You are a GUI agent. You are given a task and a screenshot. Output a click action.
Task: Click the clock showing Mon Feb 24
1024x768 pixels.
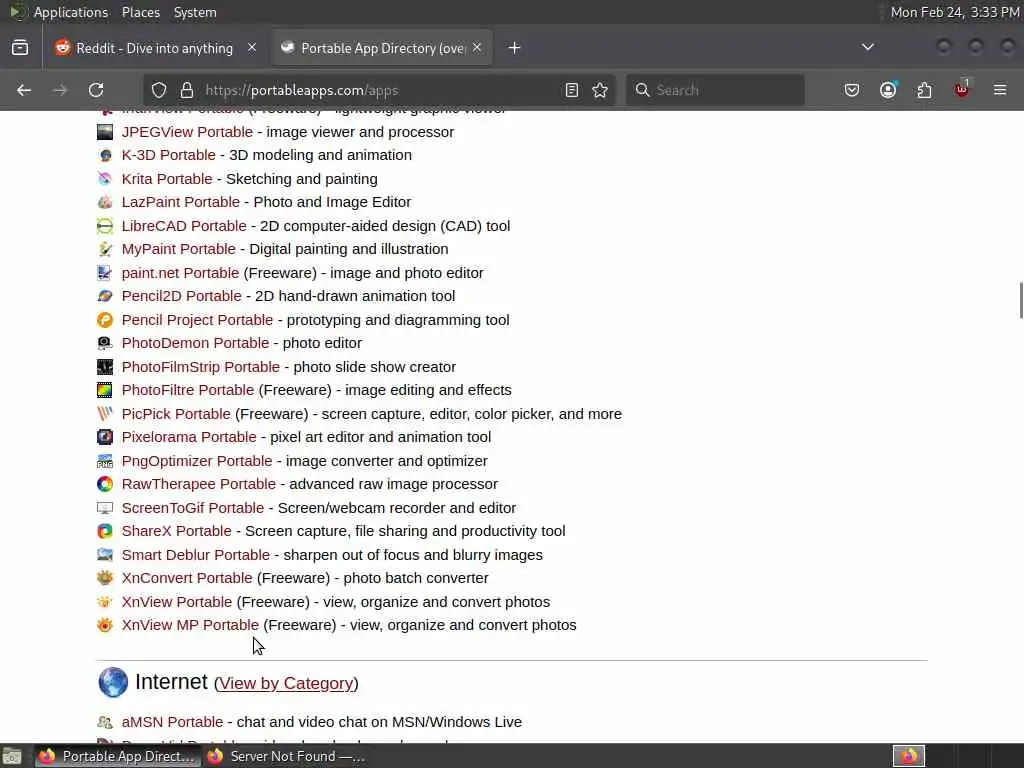[x=955, y=12]
